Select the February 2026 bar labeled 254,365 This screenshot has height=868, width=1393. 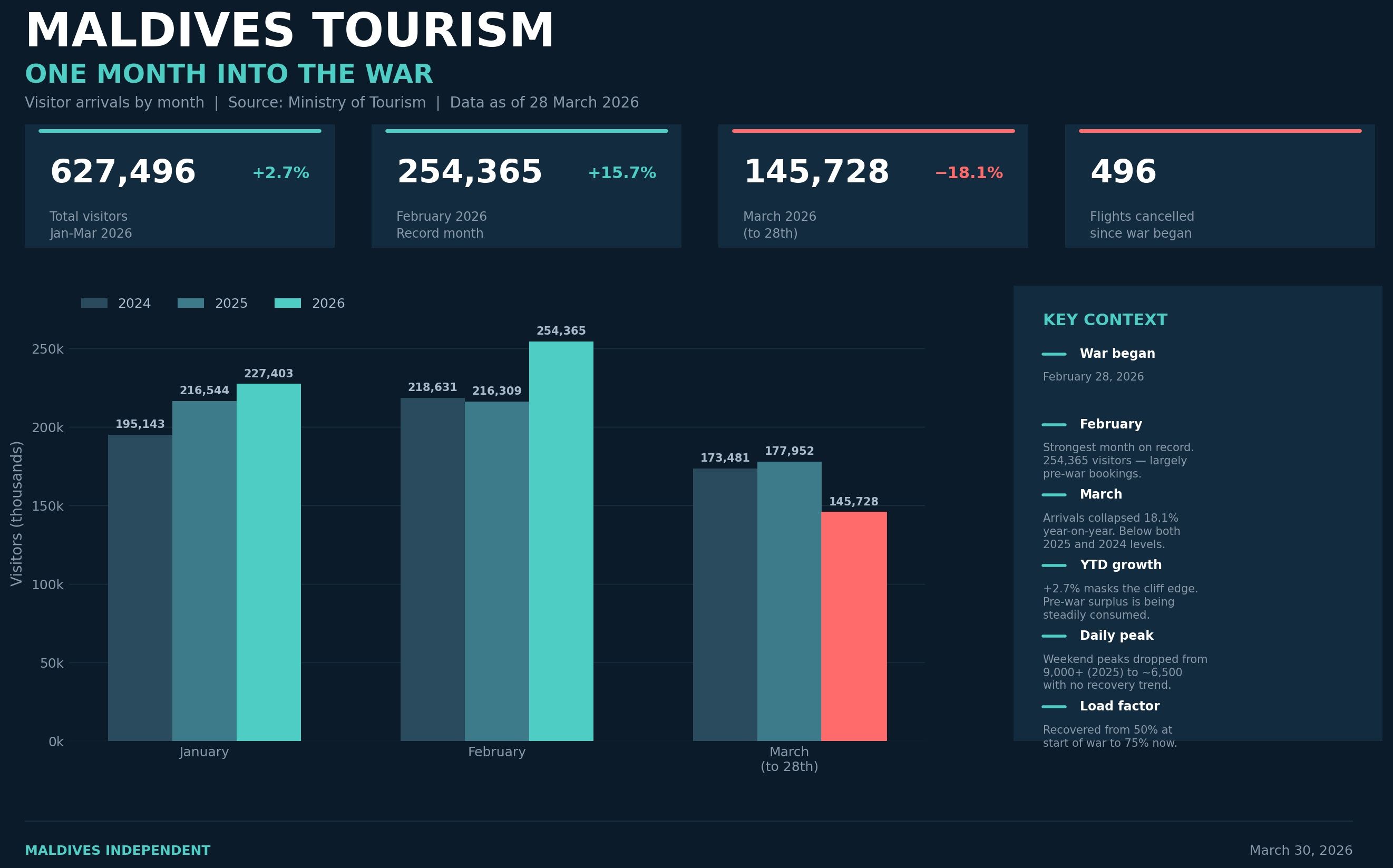(x=561, y=541)
